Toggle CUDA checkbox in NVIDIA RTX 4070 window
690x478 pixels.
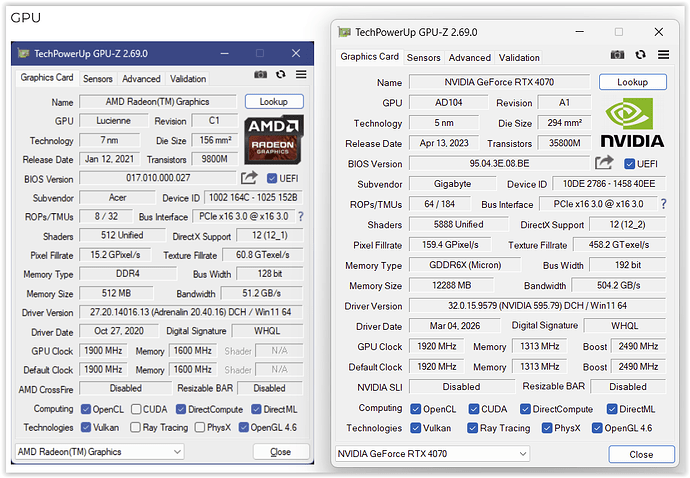pos(473,409)
